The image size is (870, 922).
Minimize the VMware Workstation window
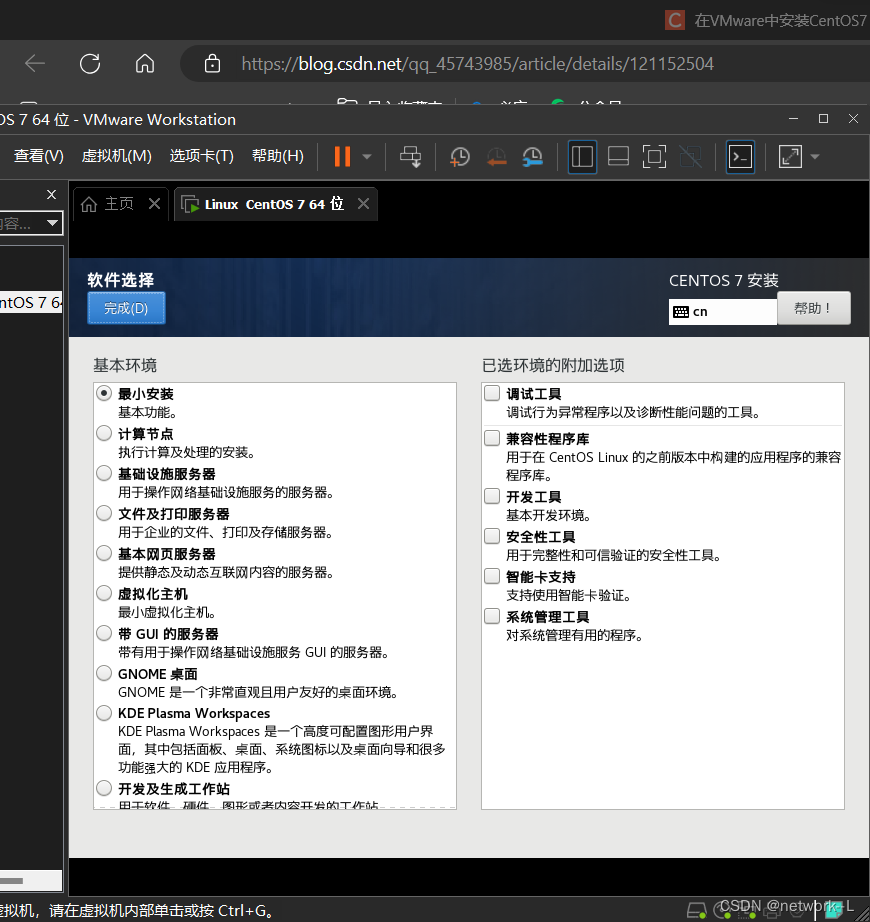coord(794,119)
